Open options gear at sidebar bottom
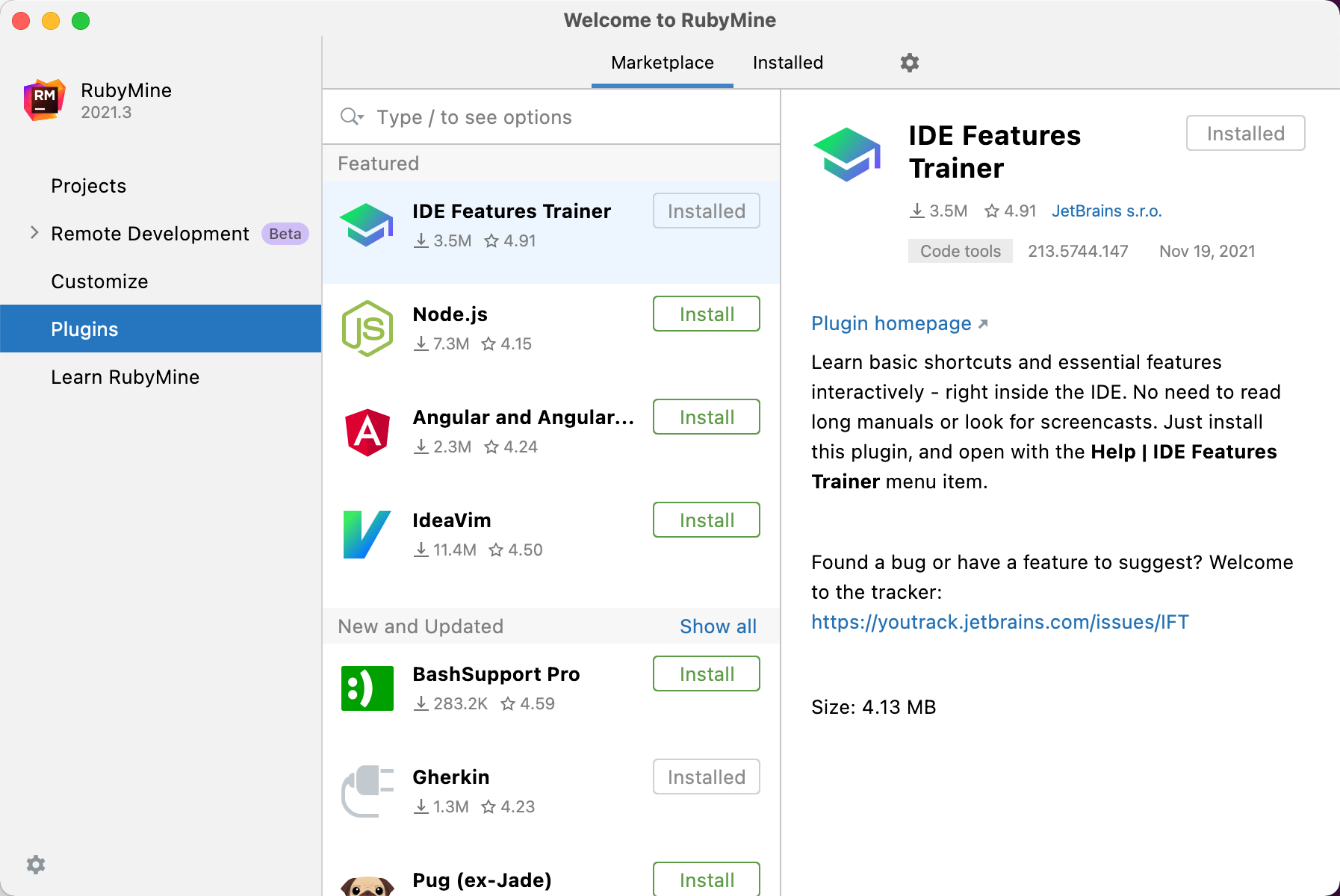 [36, 865]
